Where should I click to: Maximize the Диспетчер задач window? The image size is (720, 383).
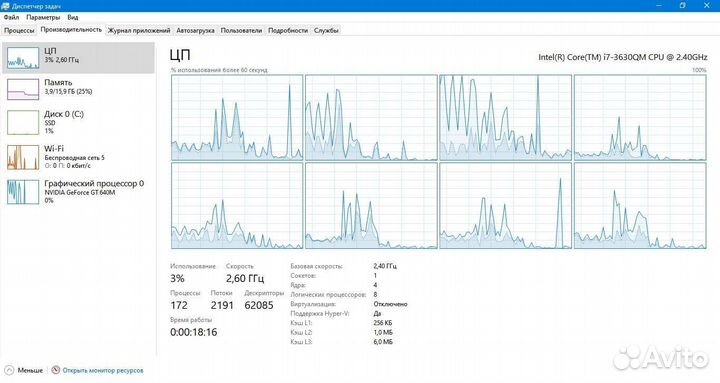[x=683, y=6]
